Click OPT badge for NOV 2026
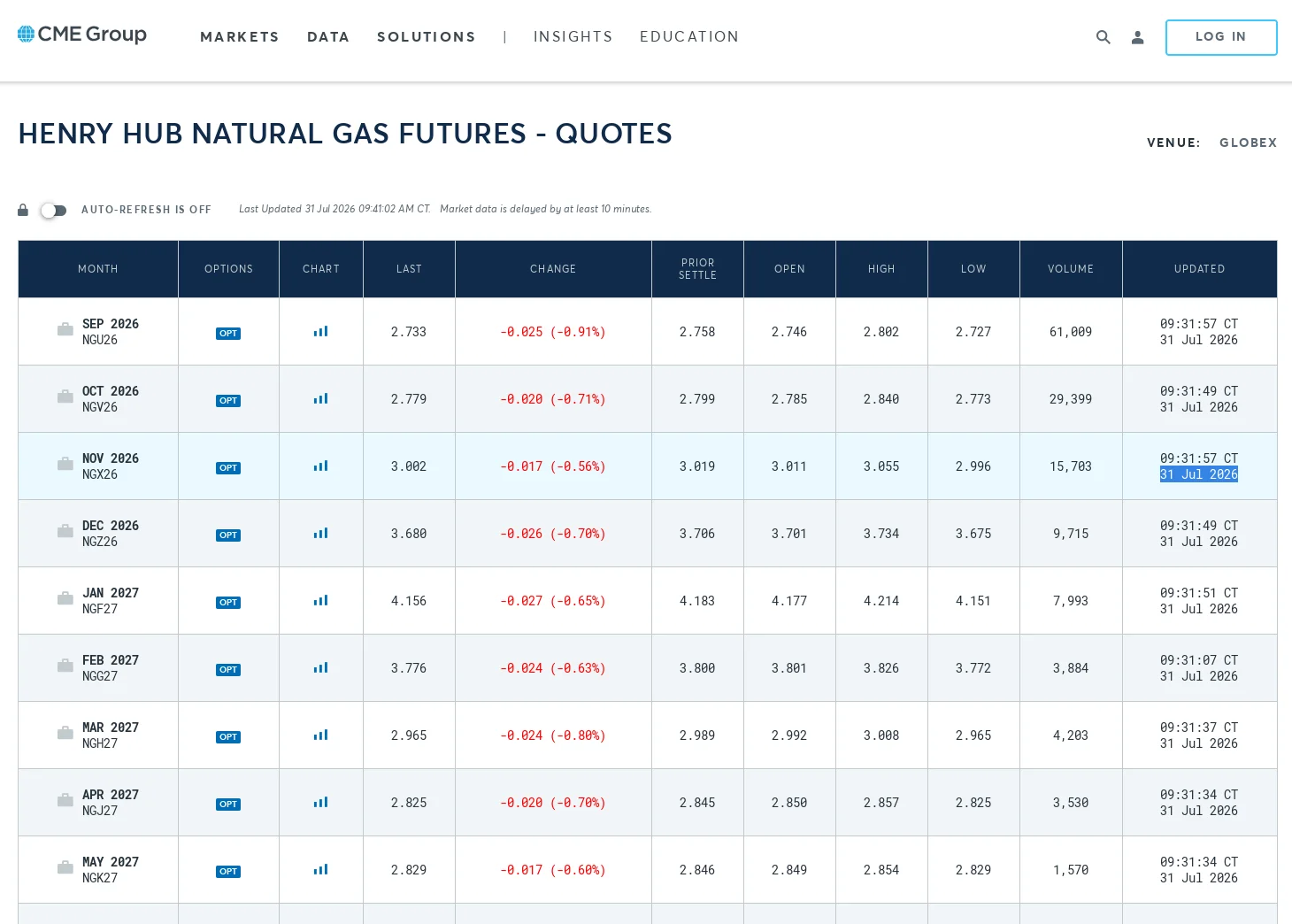 coord(228,468)
